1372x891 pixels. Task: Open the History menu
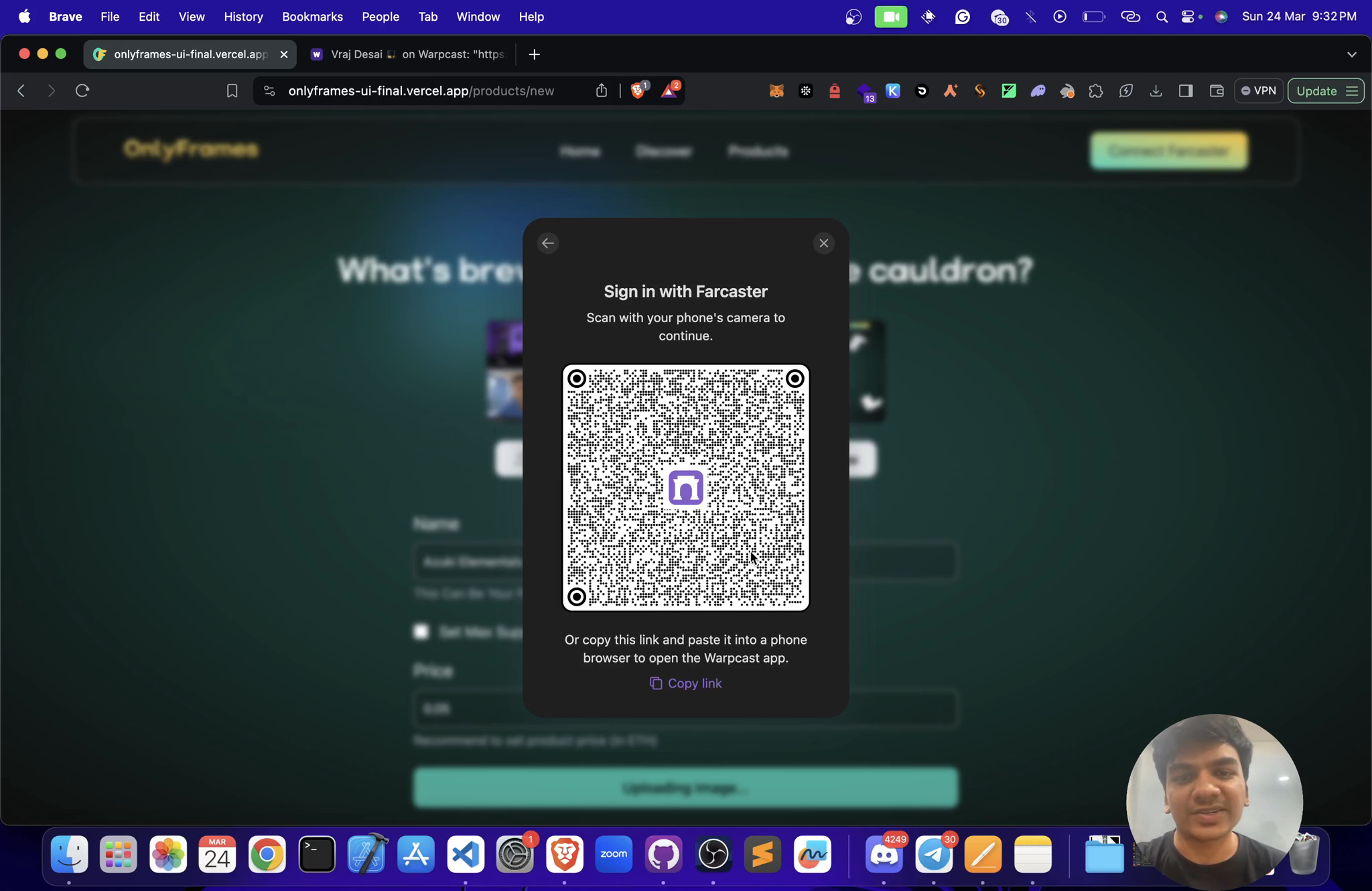tap(243, 17)
